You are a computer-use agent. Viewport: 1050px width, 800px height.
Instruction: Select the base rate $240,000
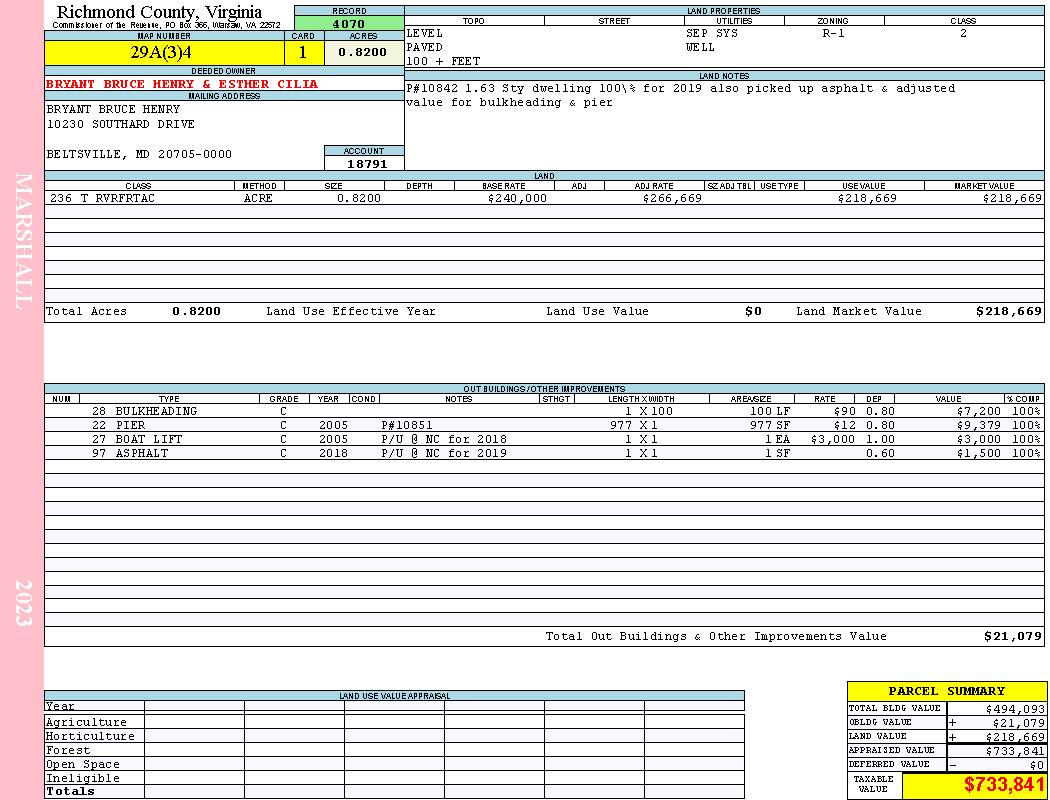[517, 199]
